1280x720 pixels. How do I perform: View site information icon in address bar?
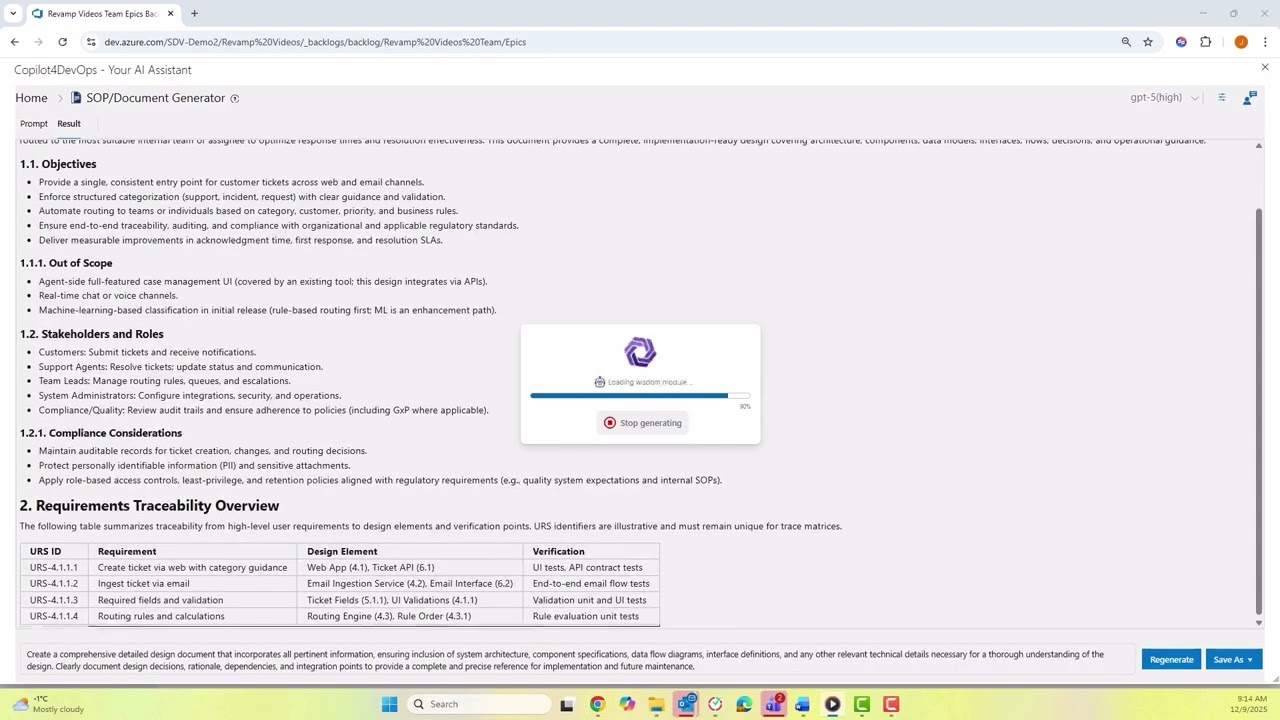click(91, 42)
